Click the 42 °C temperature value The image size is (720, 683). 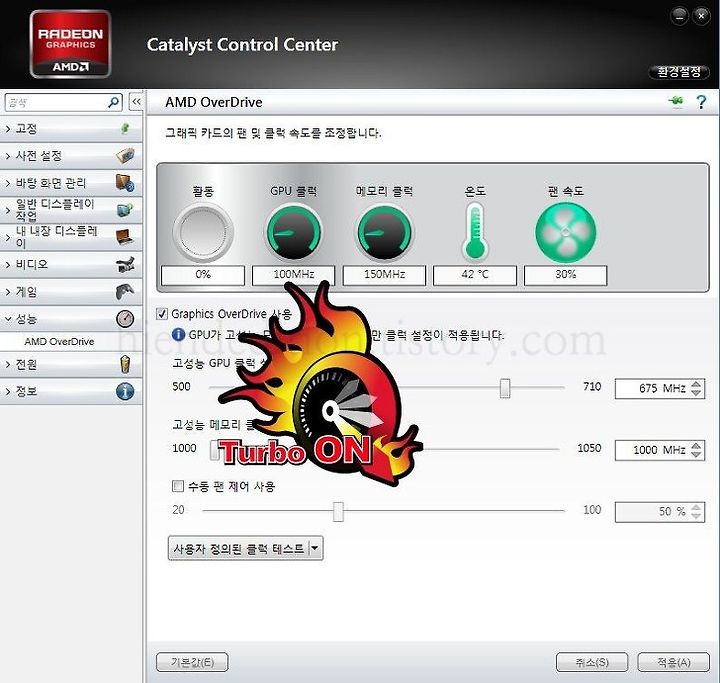click(475, 275)
